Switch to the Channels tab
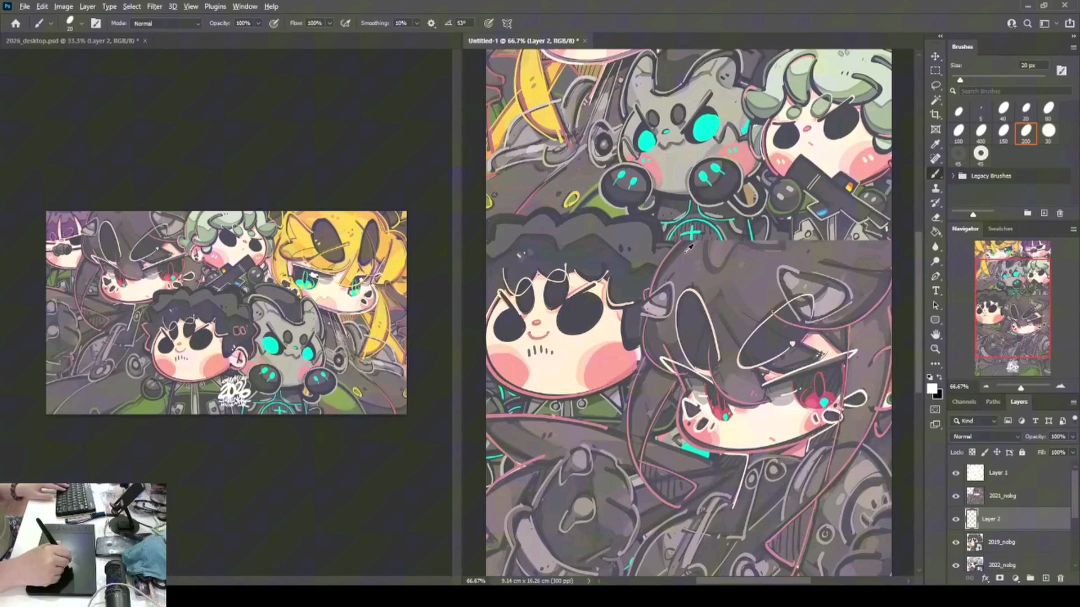The width and height of the screenshot is (1080, 607). [963, 401]
